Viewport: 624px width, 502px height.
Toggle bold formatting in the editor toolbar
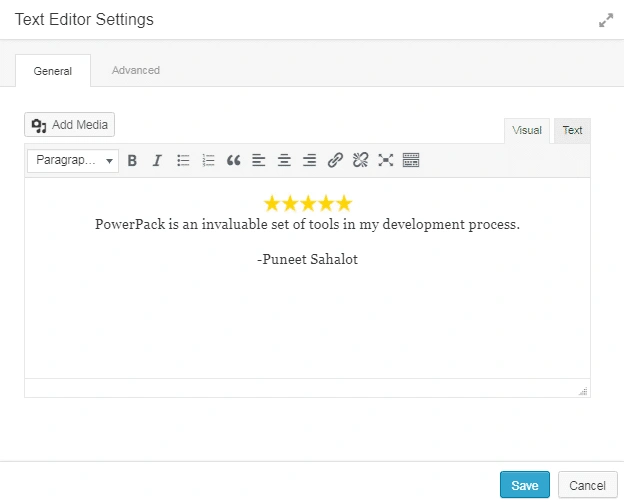[132, 160]
